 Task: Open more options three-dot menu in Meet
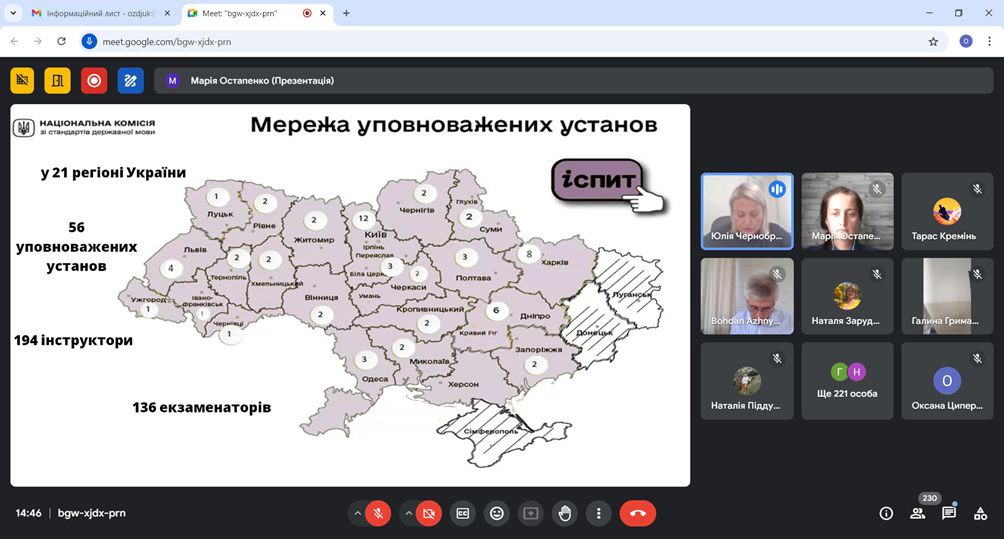click(x=598, y=513)
